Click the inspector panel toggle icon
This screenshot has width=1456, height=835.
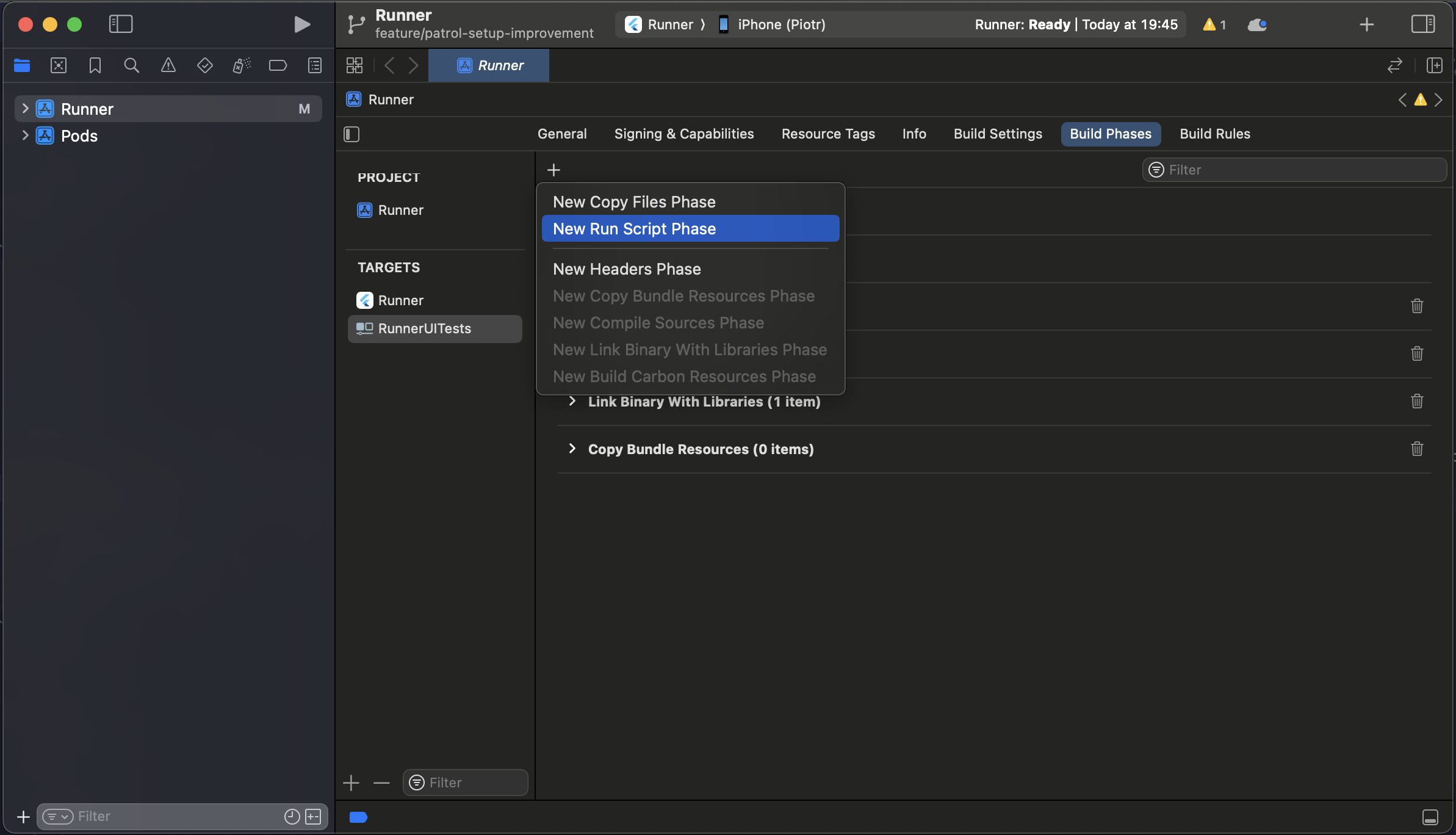[x=1423, y=24]
